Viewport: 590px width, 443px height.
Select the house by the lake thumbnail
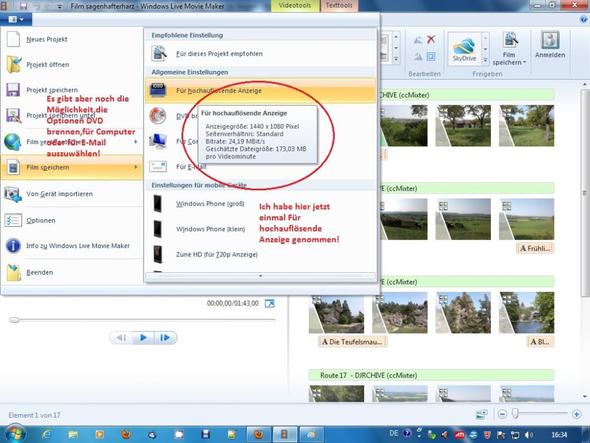tap(526, 313)
